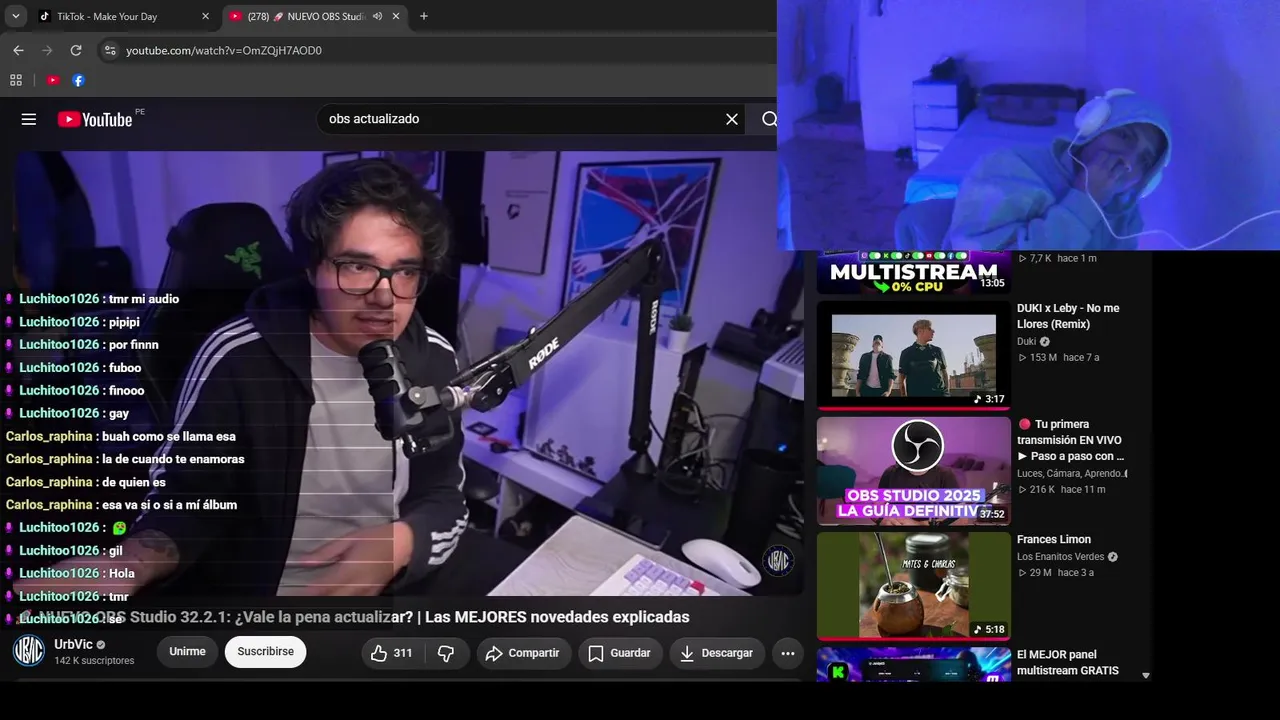Viewport: 1280px width, 720px height.
Task: Dislike the video with thumbs down
Action: tap(446, 653)
